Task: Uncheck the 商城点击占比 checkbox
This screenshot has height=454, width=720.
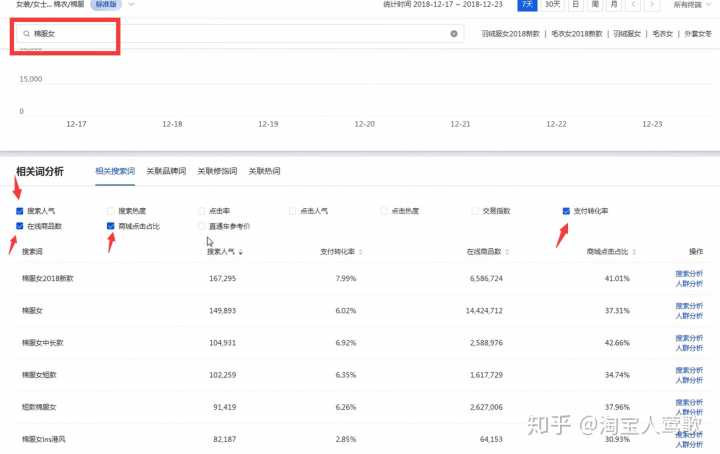Action: click(111, 226)
